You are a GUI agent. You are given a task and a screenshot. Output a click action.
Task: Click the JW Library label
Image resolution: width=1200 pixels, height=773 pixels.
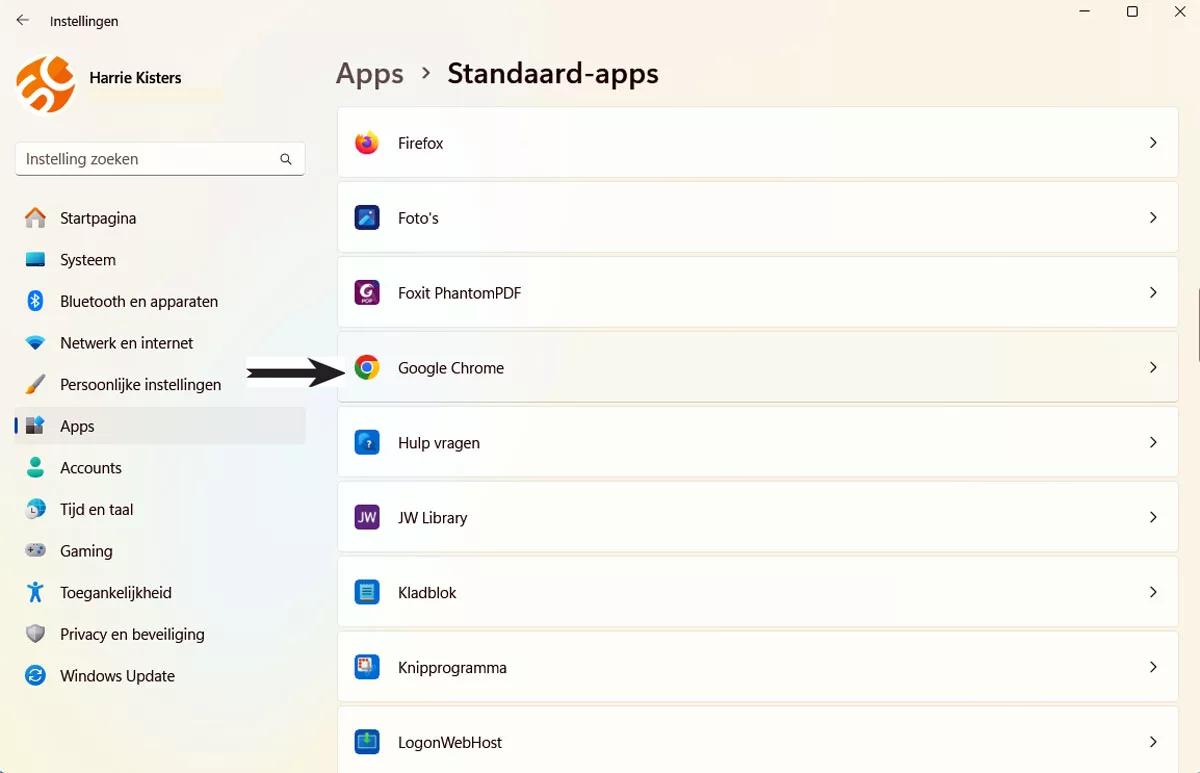click(x=432, y=518)
